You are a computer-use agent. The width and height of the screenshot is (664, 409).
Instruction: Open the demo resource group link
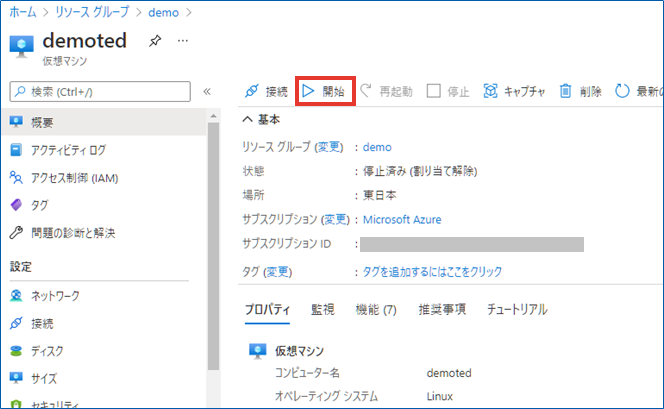tap(377, 147)
